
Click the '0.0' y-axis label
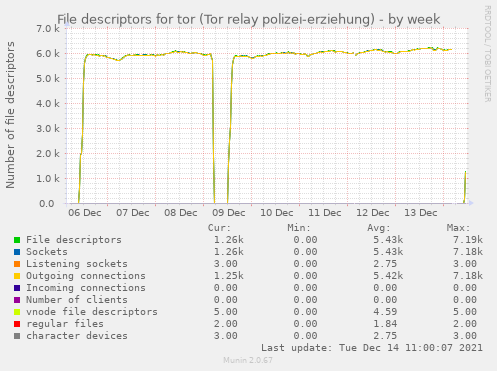[x=47, y=204]
